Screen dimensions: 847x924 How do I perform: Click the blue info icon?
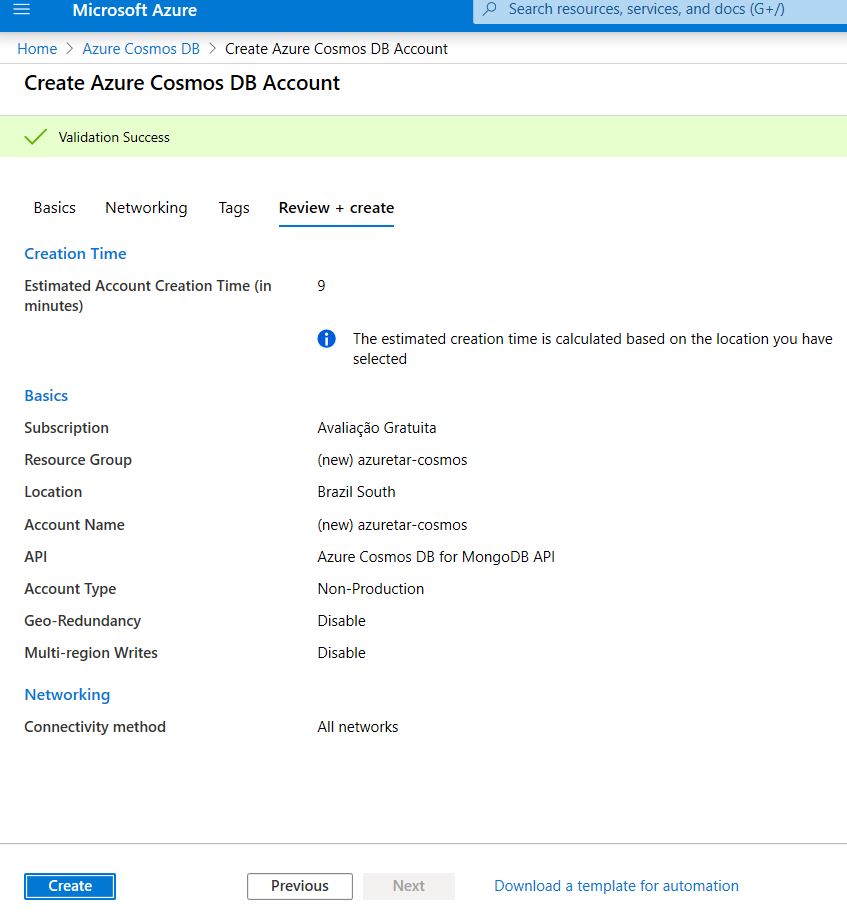point(327,339)
